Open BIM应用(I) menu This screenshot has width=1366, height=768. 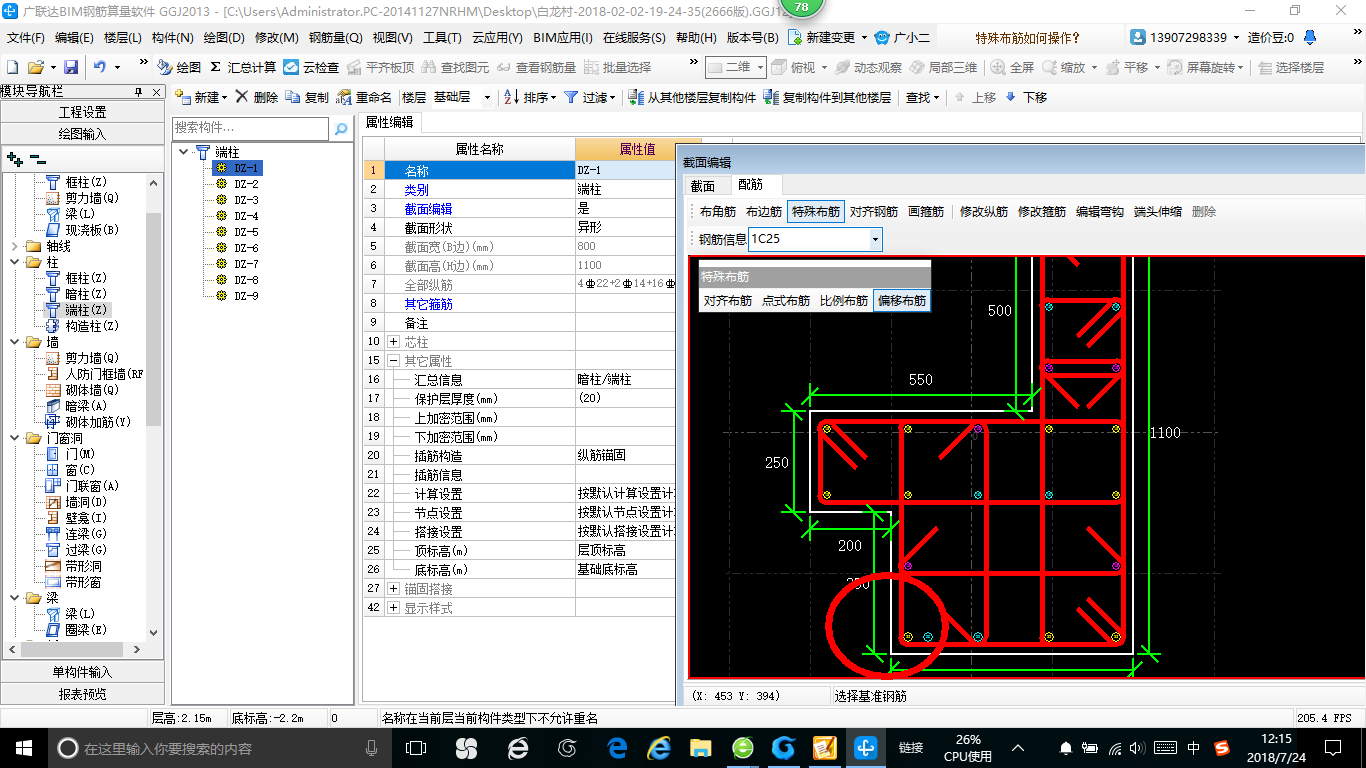563,38
